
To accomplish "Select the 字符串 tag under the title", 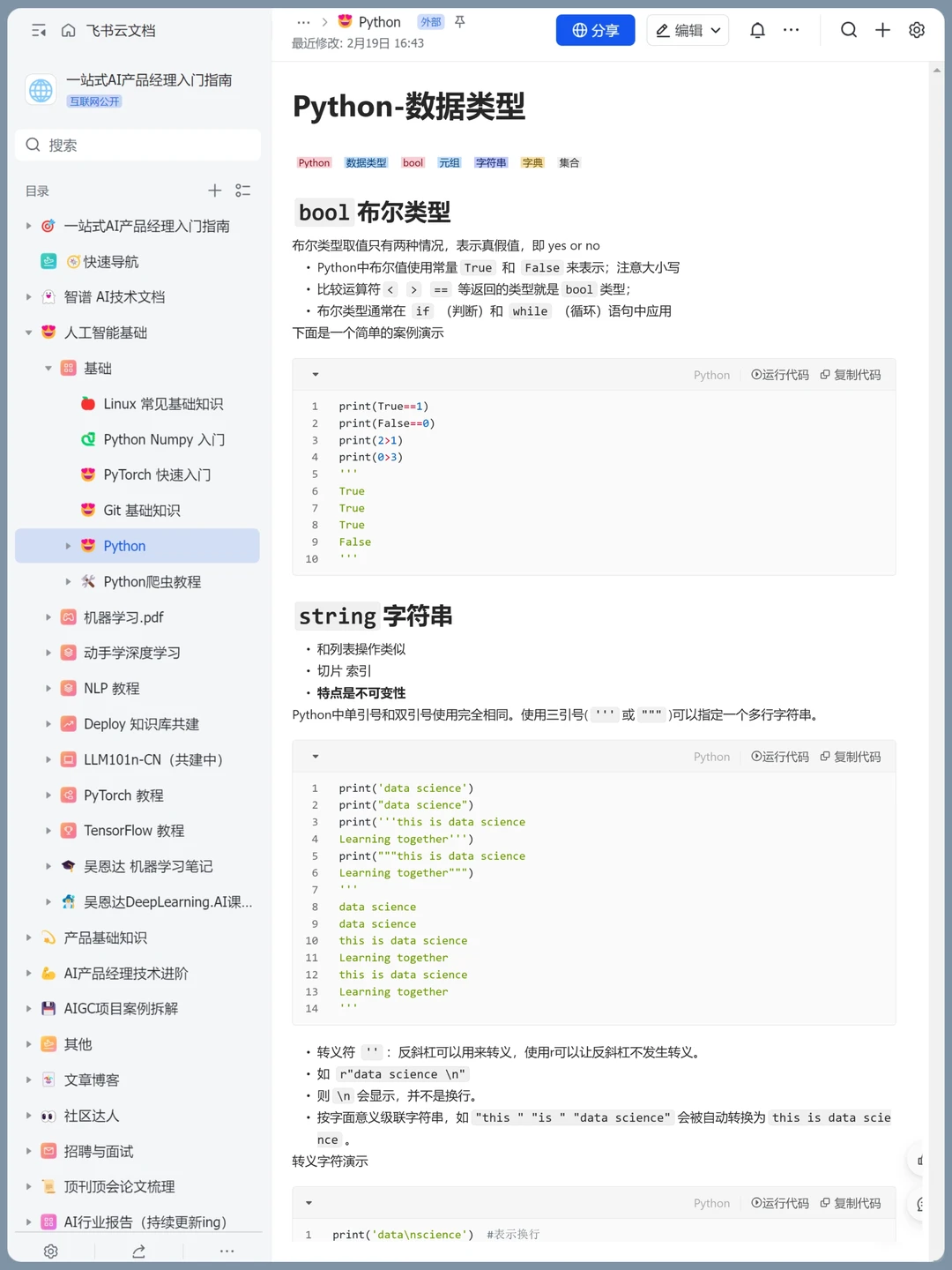I will click(491, 162).
